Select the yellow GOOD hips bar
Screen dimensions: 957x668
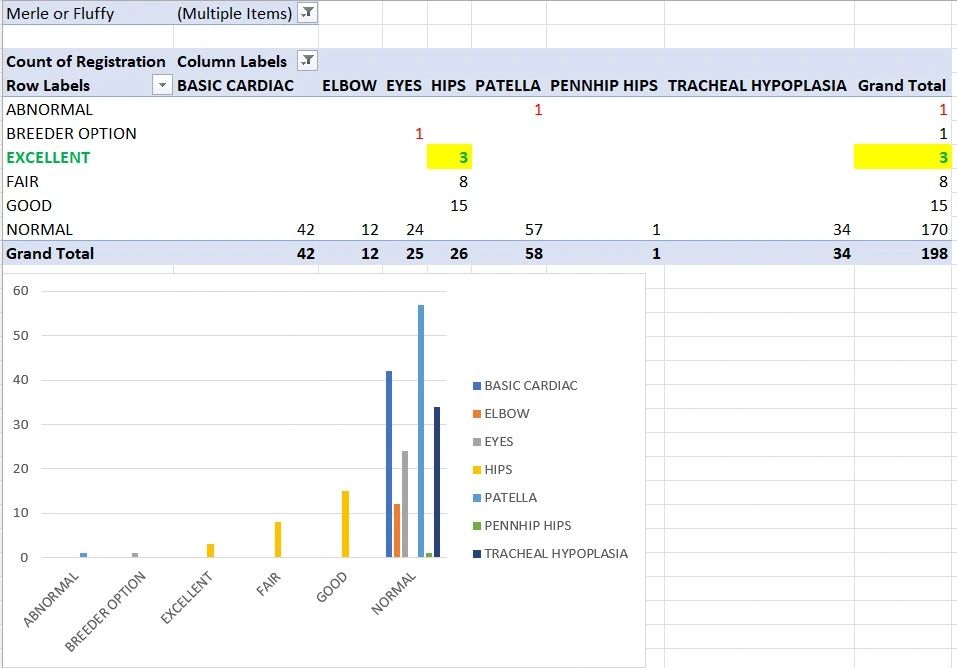coord(345,523)
